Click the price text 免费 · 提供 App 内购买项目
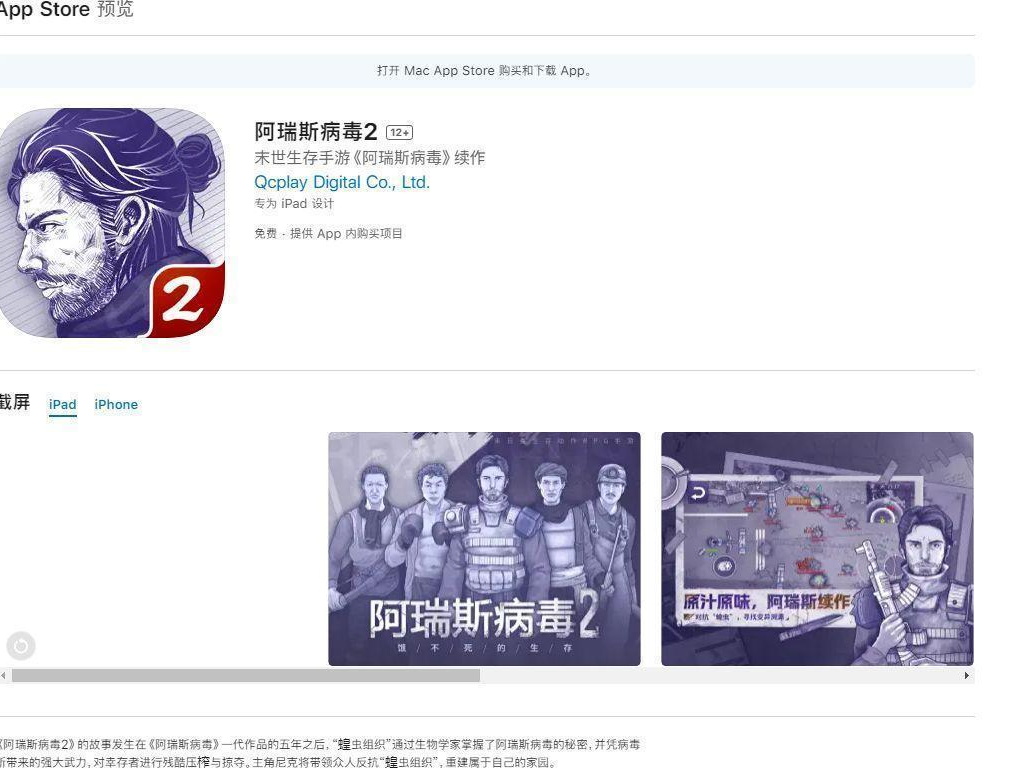The width and height of the screenshot is (1017, 776). coord(328,234)
